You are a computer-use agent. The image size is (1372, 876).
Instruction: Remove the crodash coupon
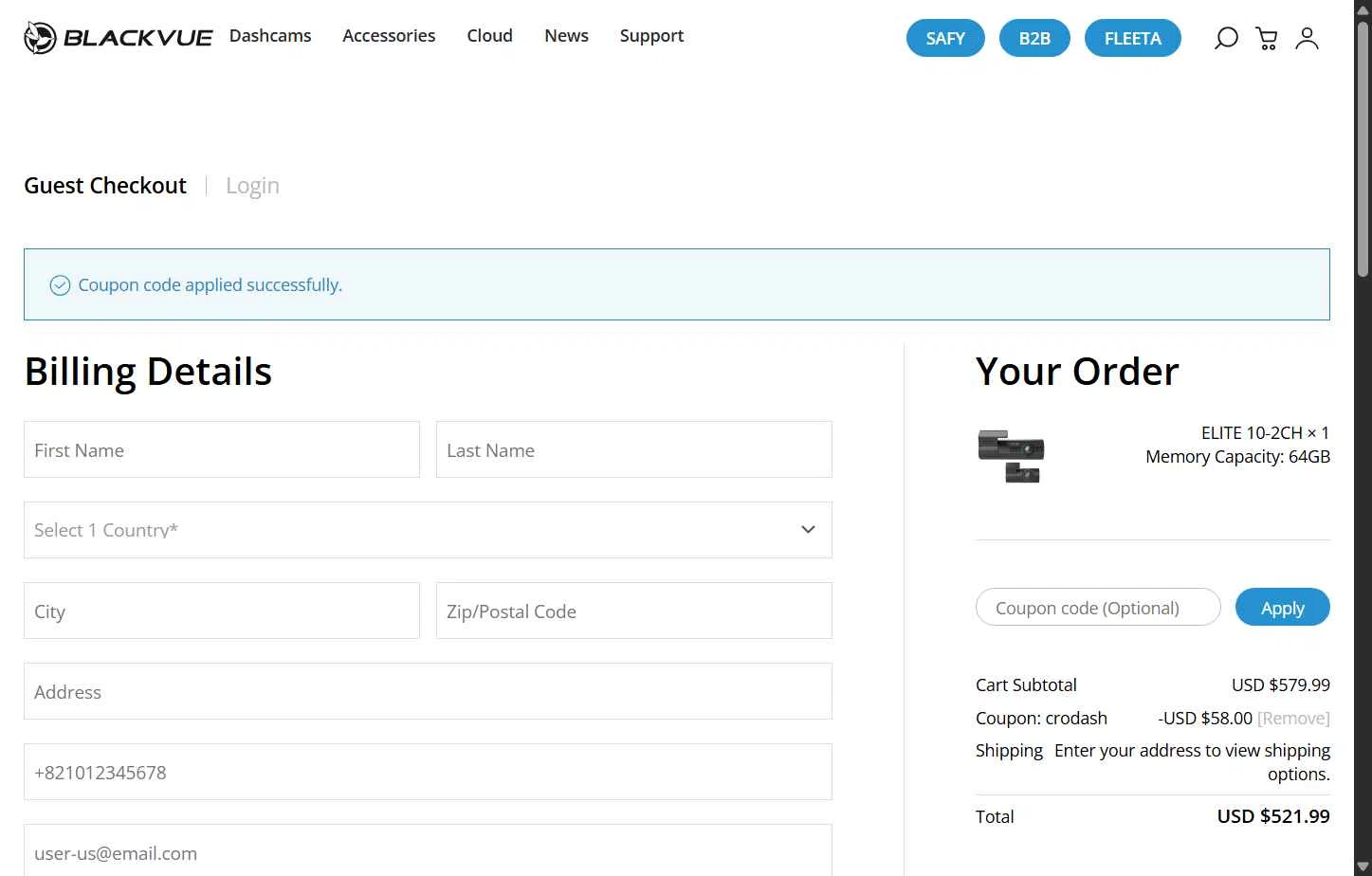click(x=1293, y=719)
